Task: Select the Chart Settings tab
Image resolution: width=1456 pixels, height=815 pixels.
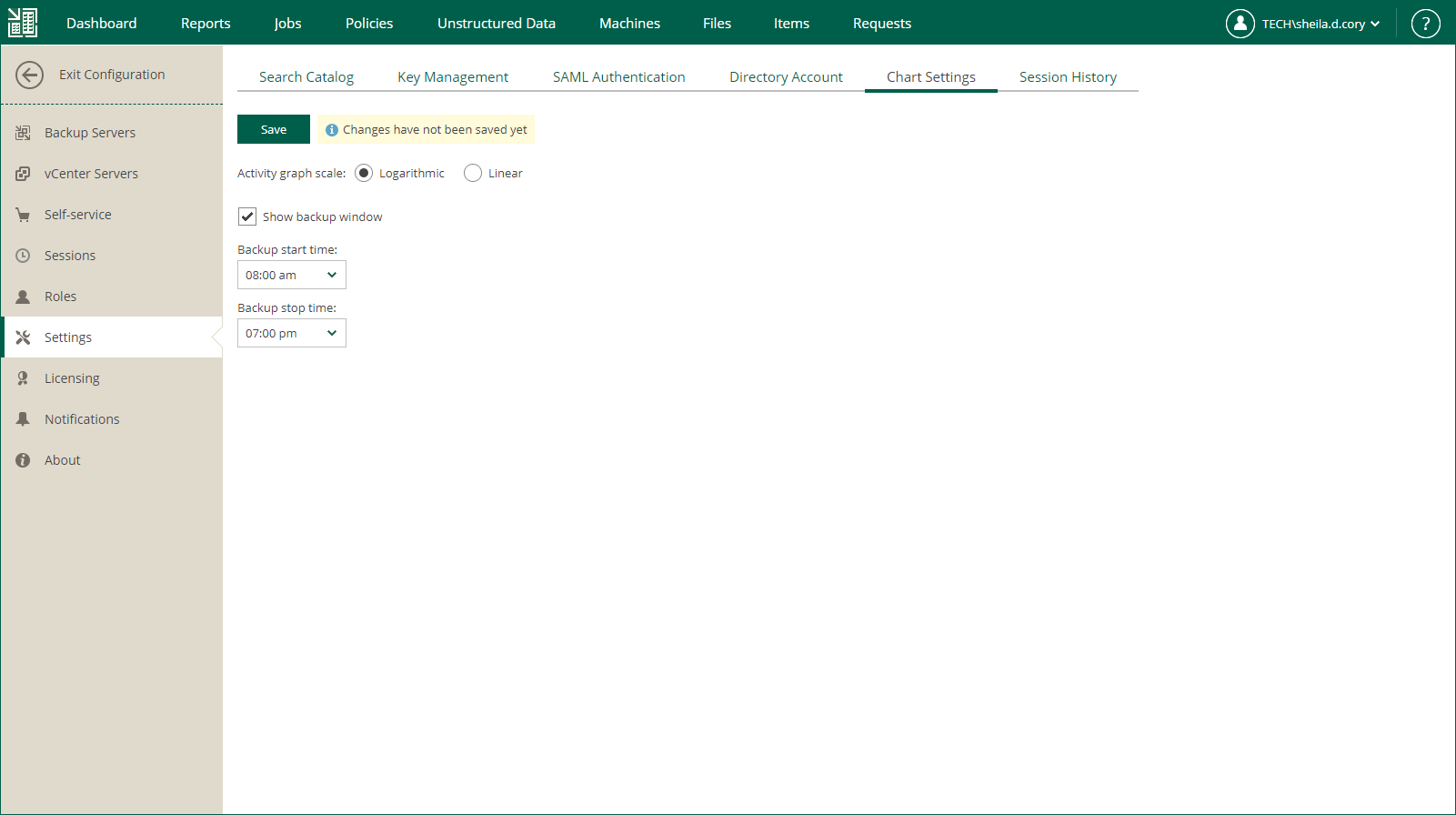Action: pyautogui.click(x=931, y=77)
